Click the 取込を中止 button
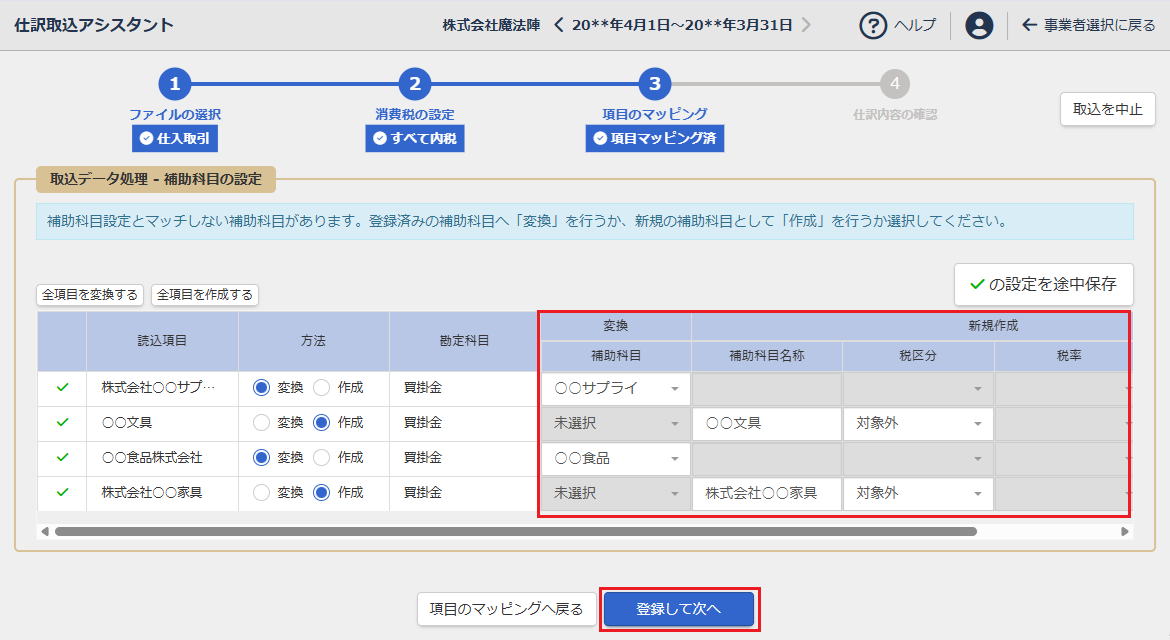The width and height of the screenshot is (1170, 640). coord(1107,110)
